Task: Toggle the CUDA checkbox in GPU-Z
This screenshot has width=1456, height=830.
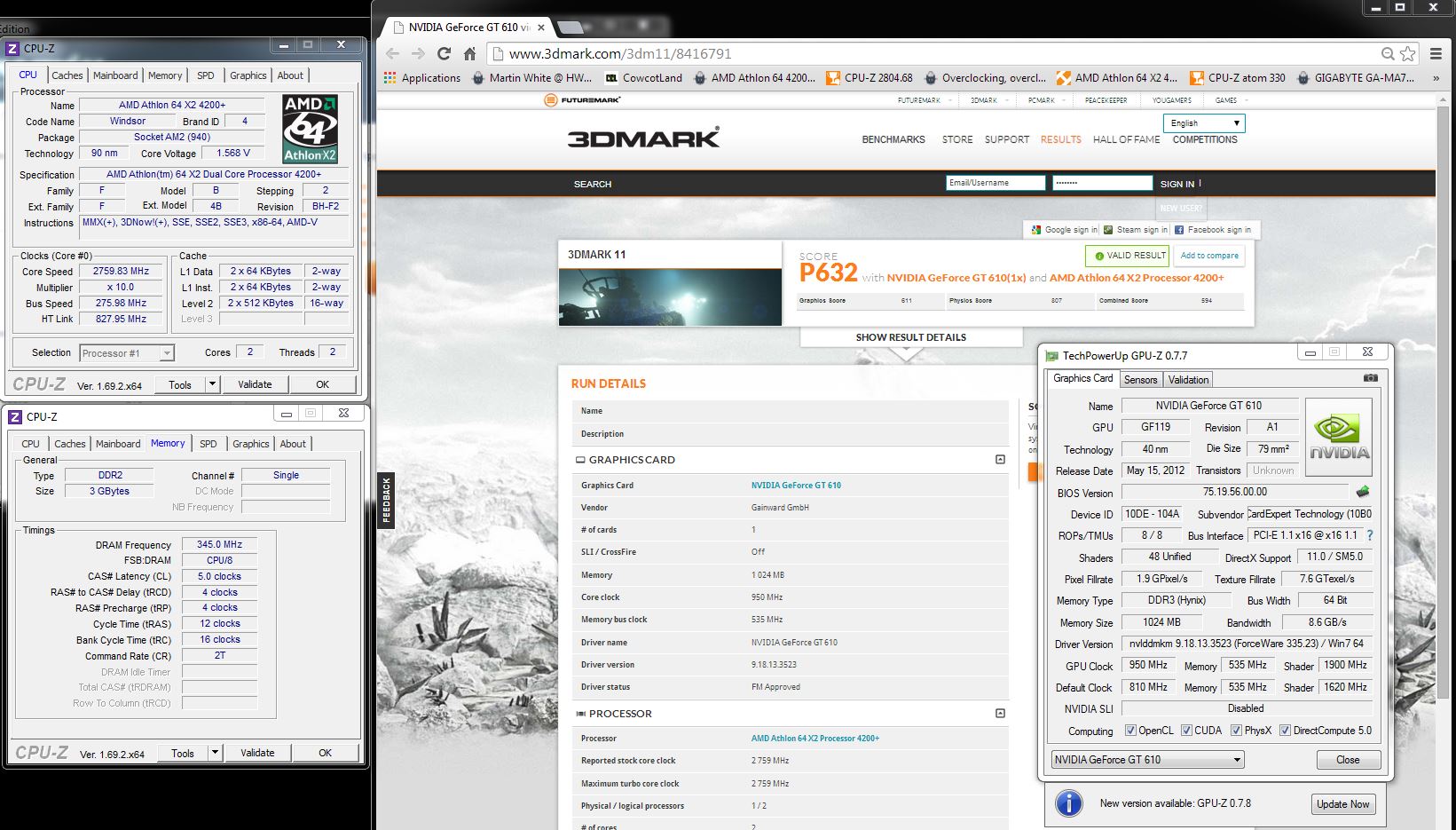Action: click(x=1186, y=731)
